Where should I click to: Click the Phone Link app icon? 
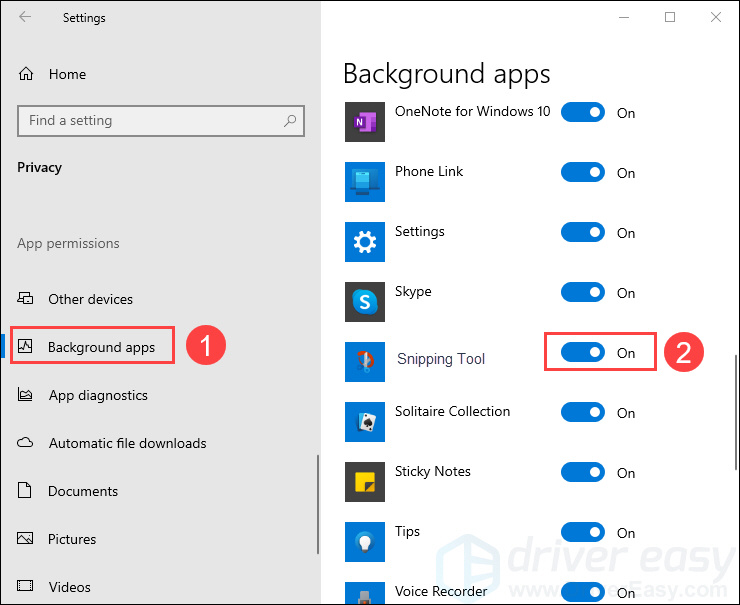click(364, 182)
